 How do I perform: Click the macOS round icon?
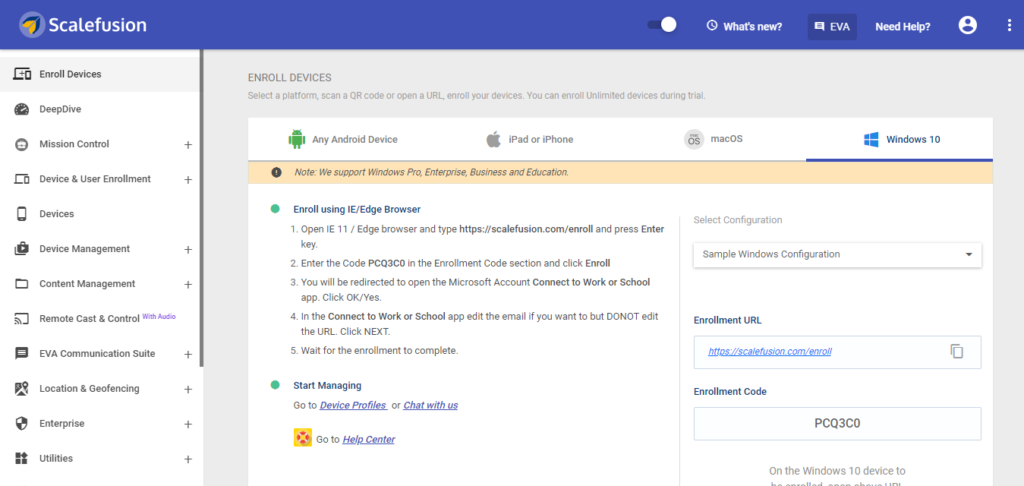coord(694,139)
